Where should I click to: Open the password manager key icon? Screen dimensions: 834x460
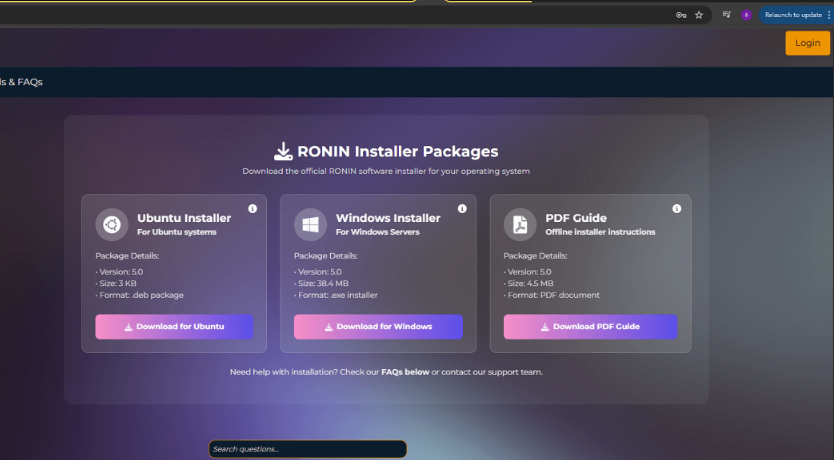click(x=681, y=15)
